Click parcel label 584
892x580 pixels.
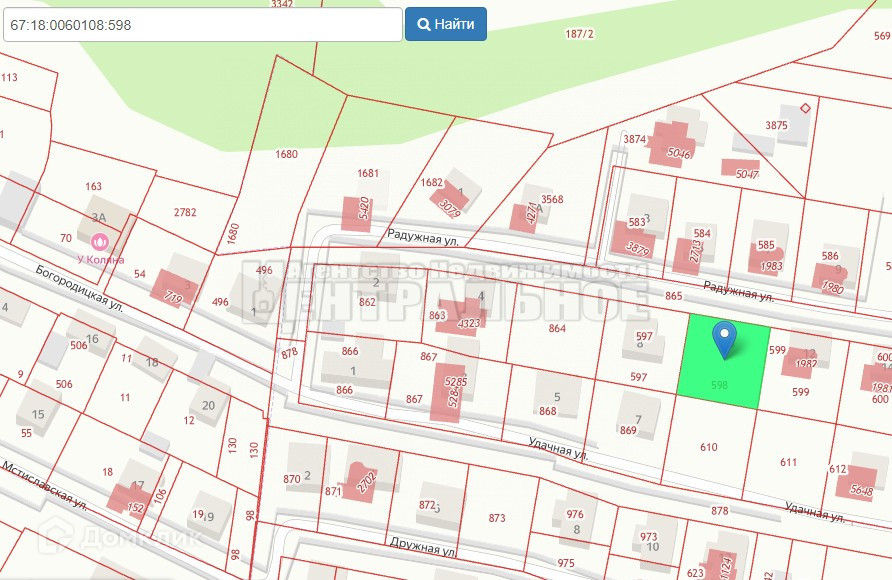(702, 233)
